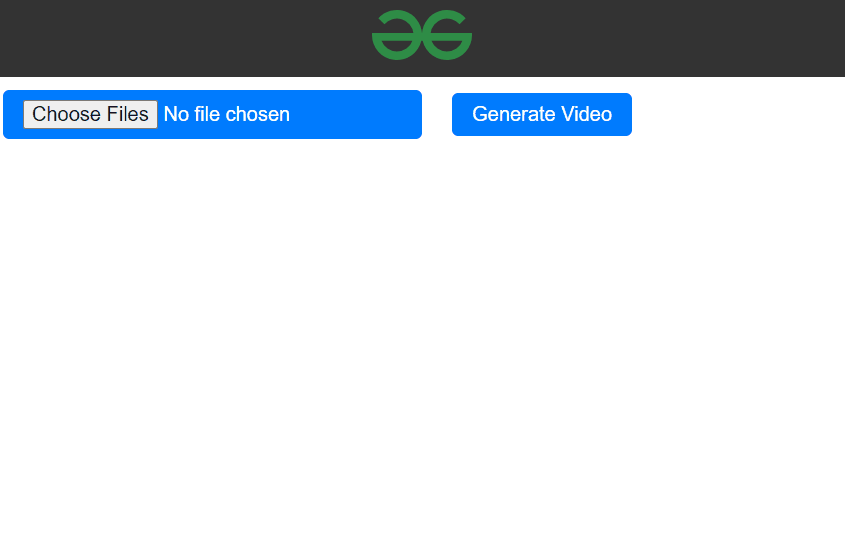Click the dark header bar left of logo

[x=185, y=38]
